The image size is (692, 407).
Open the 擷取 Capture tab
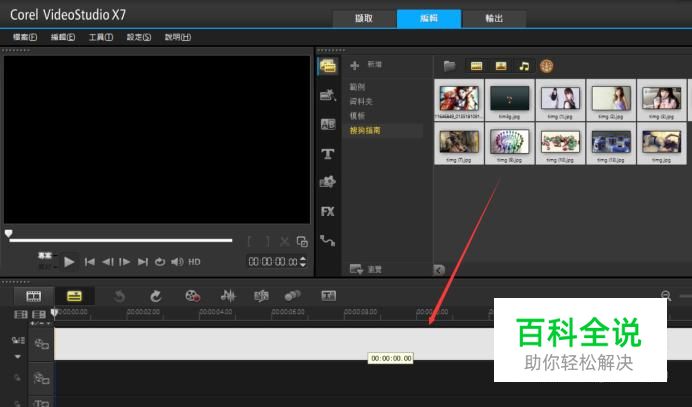pyautogui.click(x=364, y=19)
